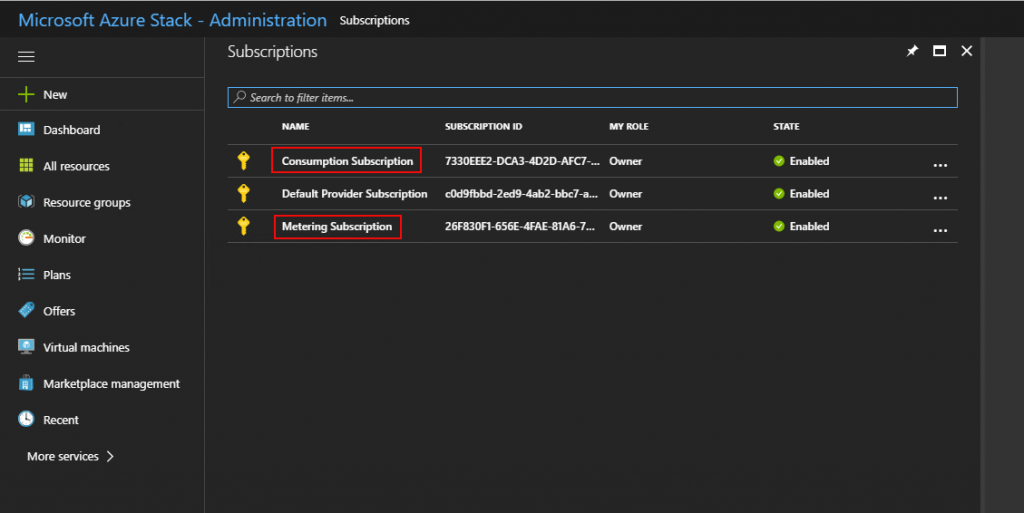Viewport: 1024px width, 513px height.
Task: Open More services link
Action: pos(63,456)
